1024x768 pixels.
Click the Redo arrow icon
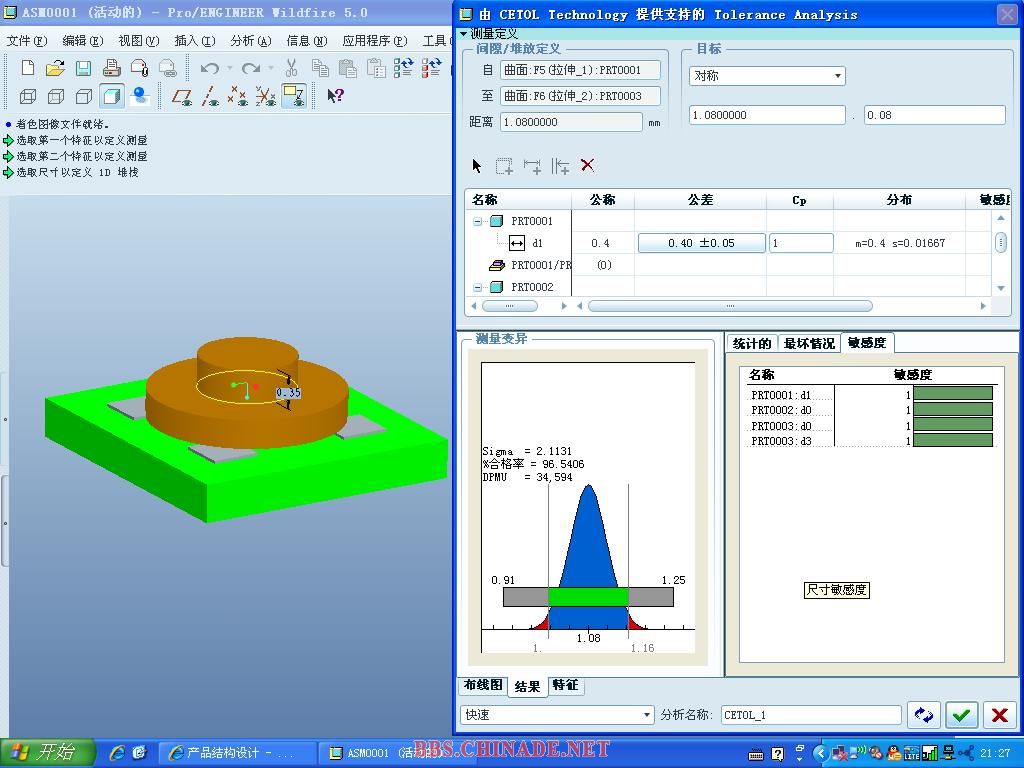point(250,68)
